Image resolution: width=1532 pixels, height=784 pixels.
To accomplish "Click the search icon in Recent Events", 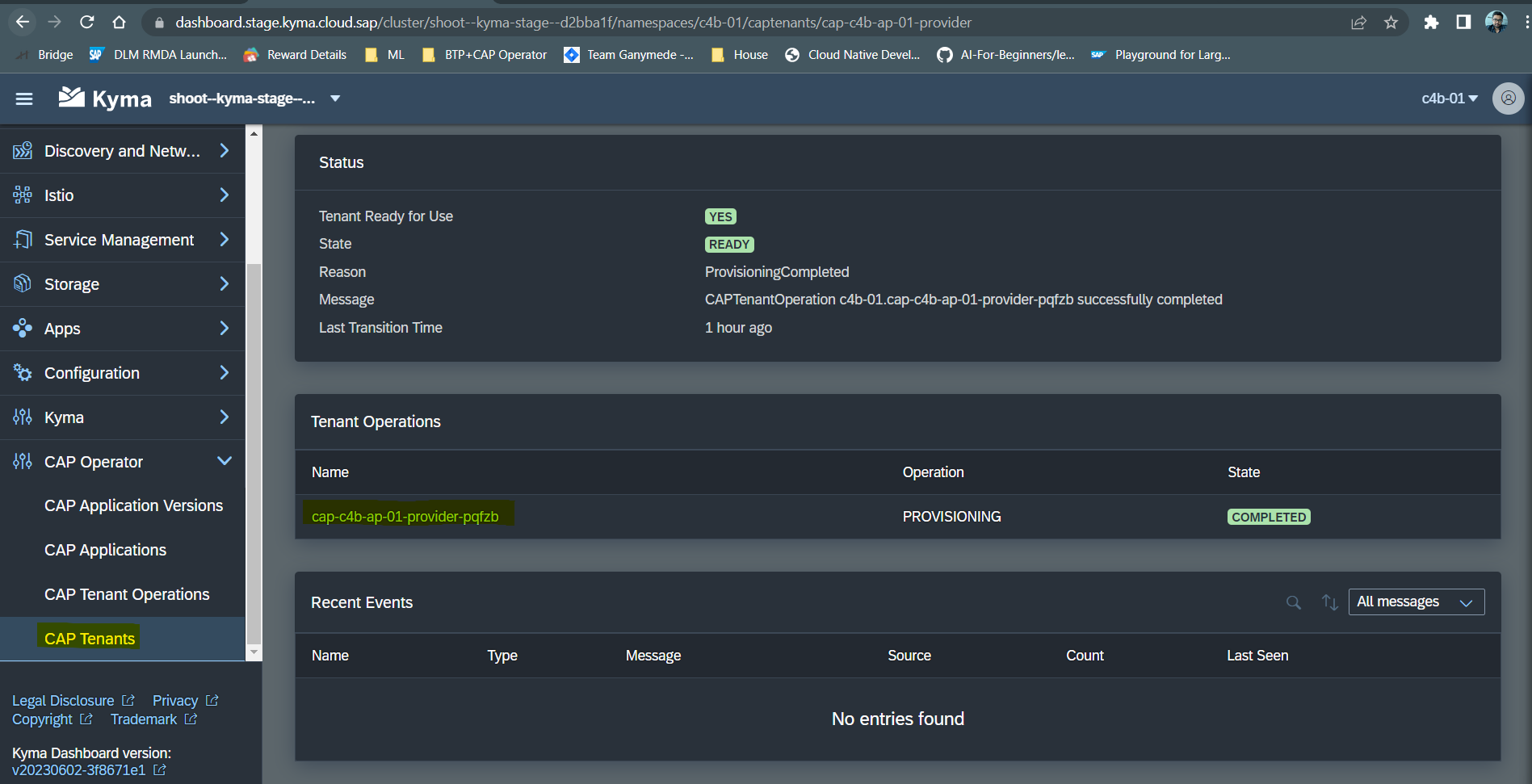I will 1293,602.
